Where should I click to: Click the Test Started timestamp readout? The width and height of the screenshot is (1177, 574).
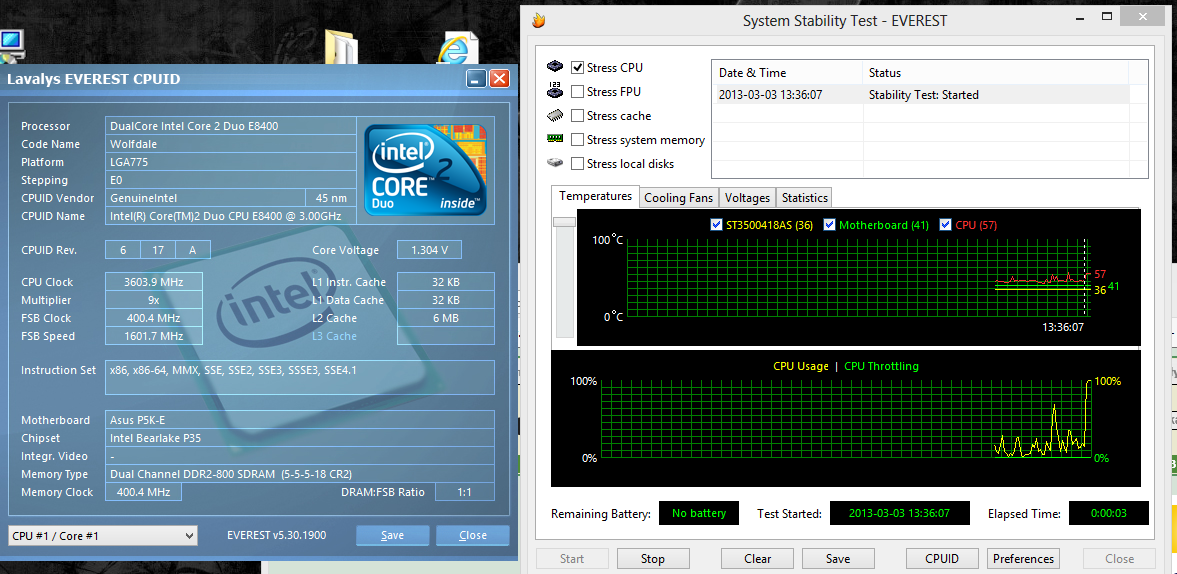[899, 513]
